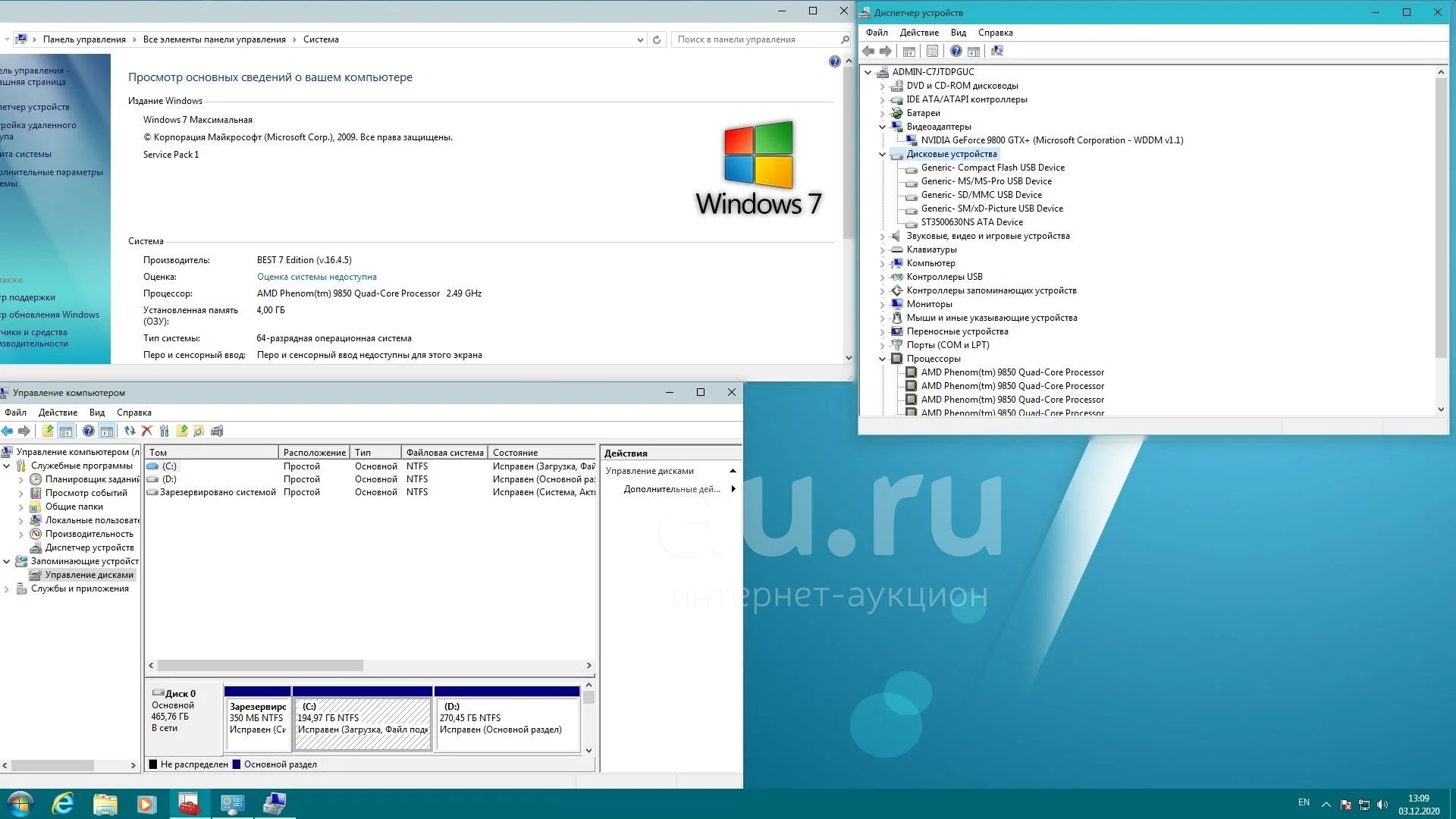The image size is (1456, 819).
Task: Click Back arrow in Device Manager toolbar
Action: tap(868, 51)
